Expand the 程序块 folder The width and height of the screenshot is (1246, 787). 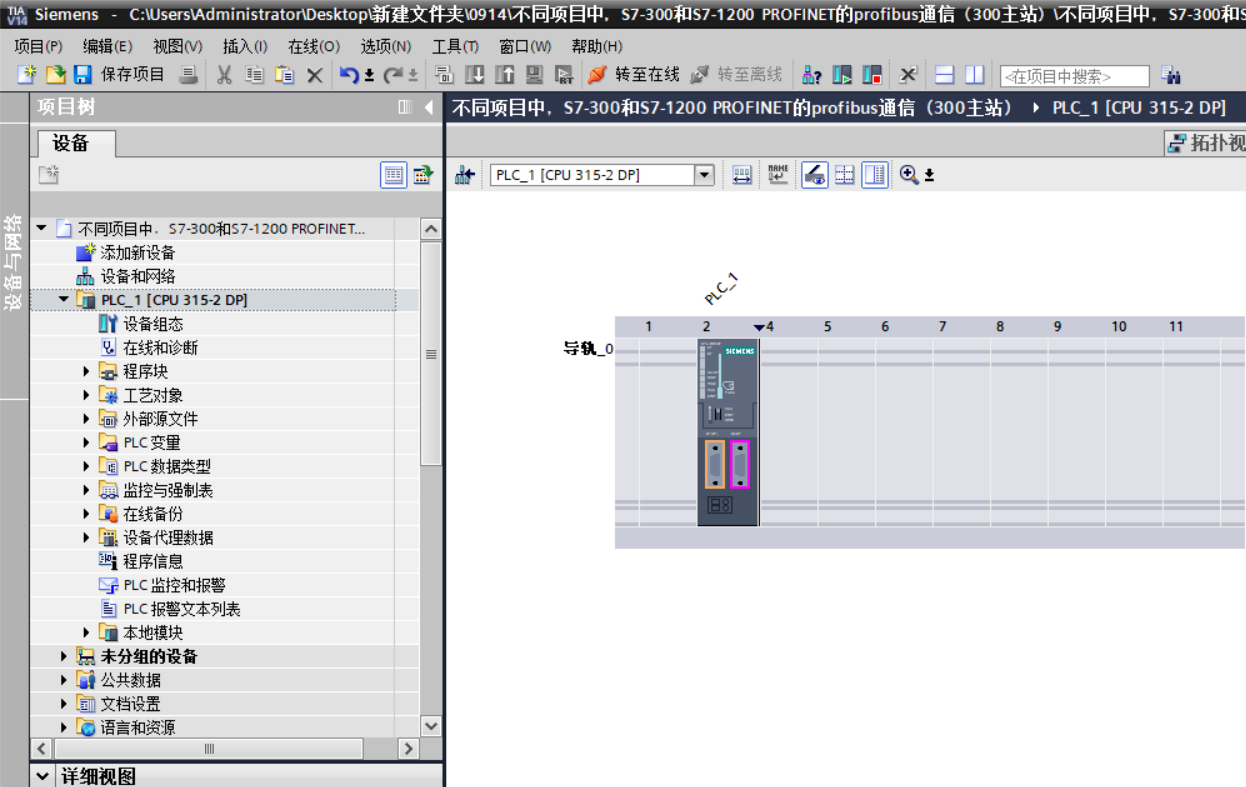pos(87,371)
